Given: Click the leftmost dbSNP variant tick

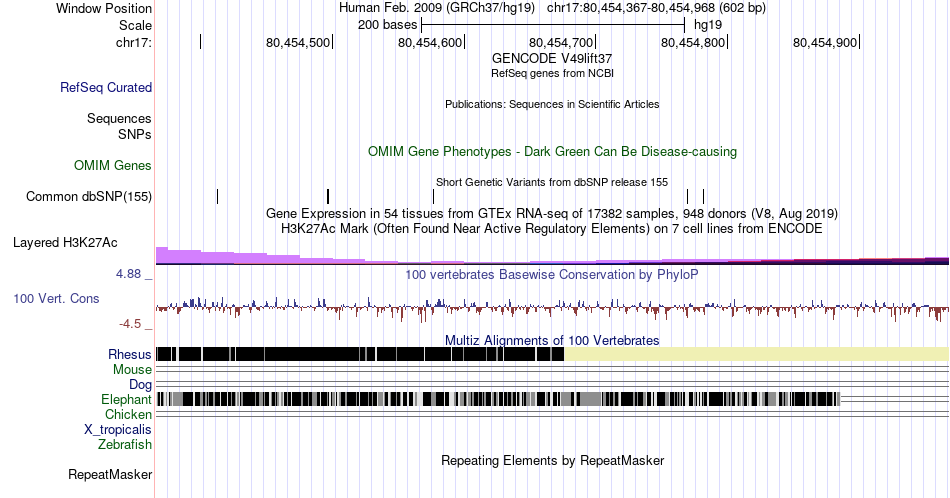Looking at the screenshot, I should [218, 196].
